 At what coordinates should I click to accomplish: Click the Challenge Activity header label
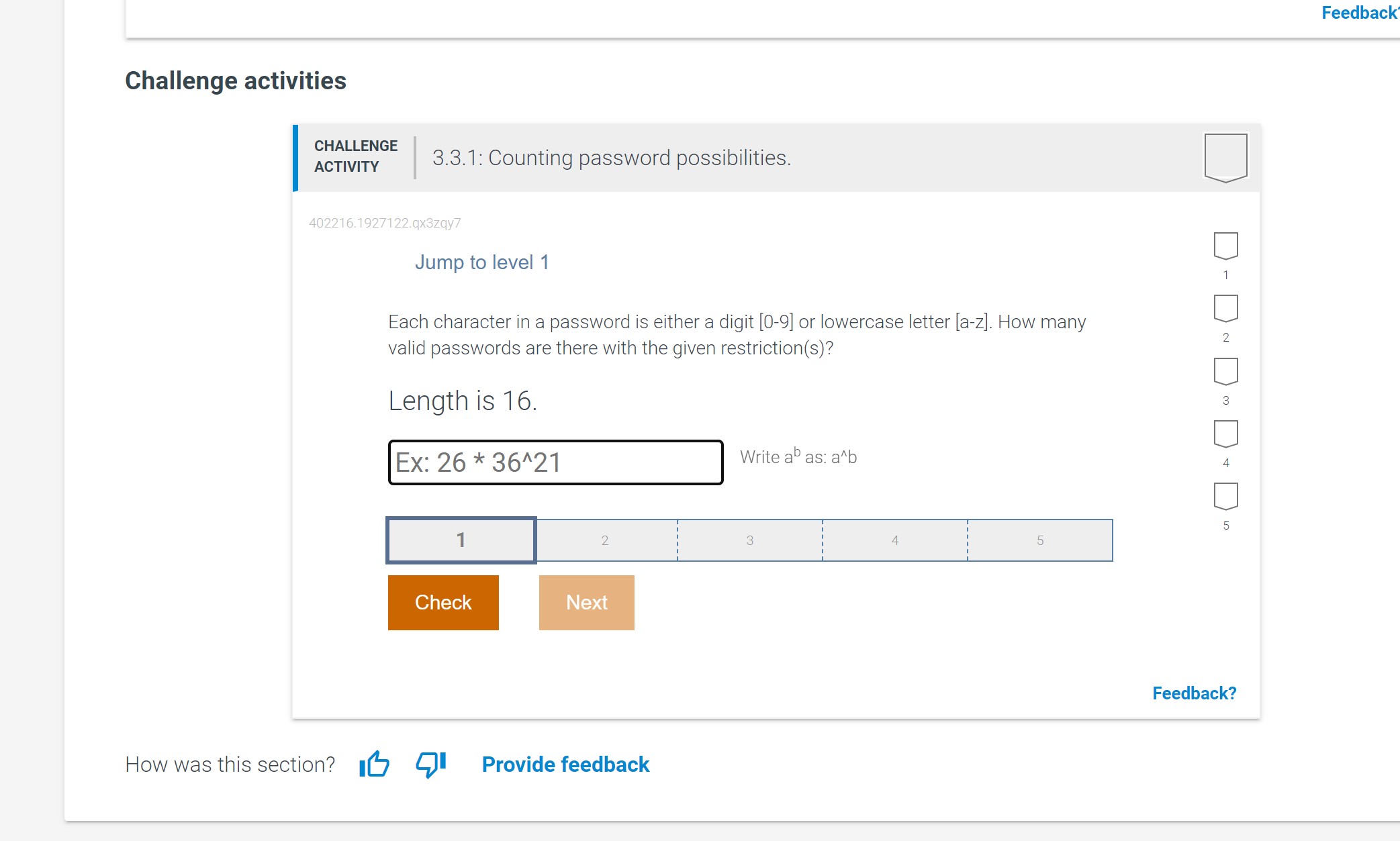[x=355, y=156]
